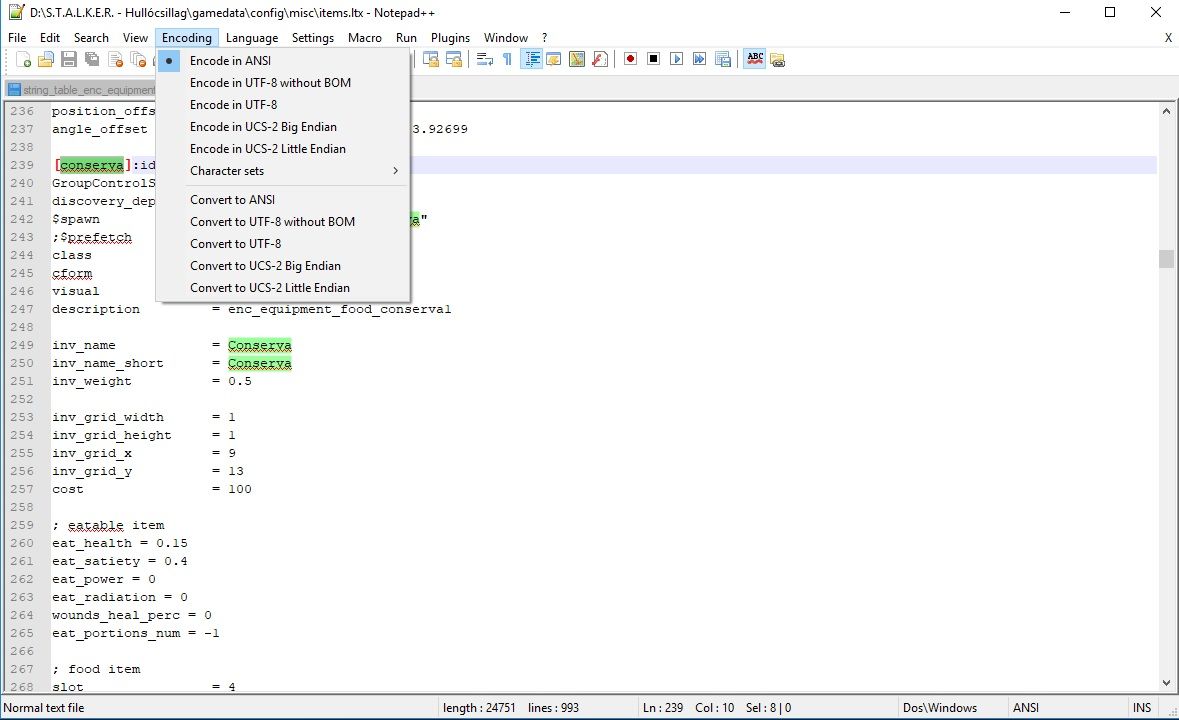The width and height of the screenshot is (1179, 720).
Task: Stop macro recording with square icon
Action: (653, 59)
